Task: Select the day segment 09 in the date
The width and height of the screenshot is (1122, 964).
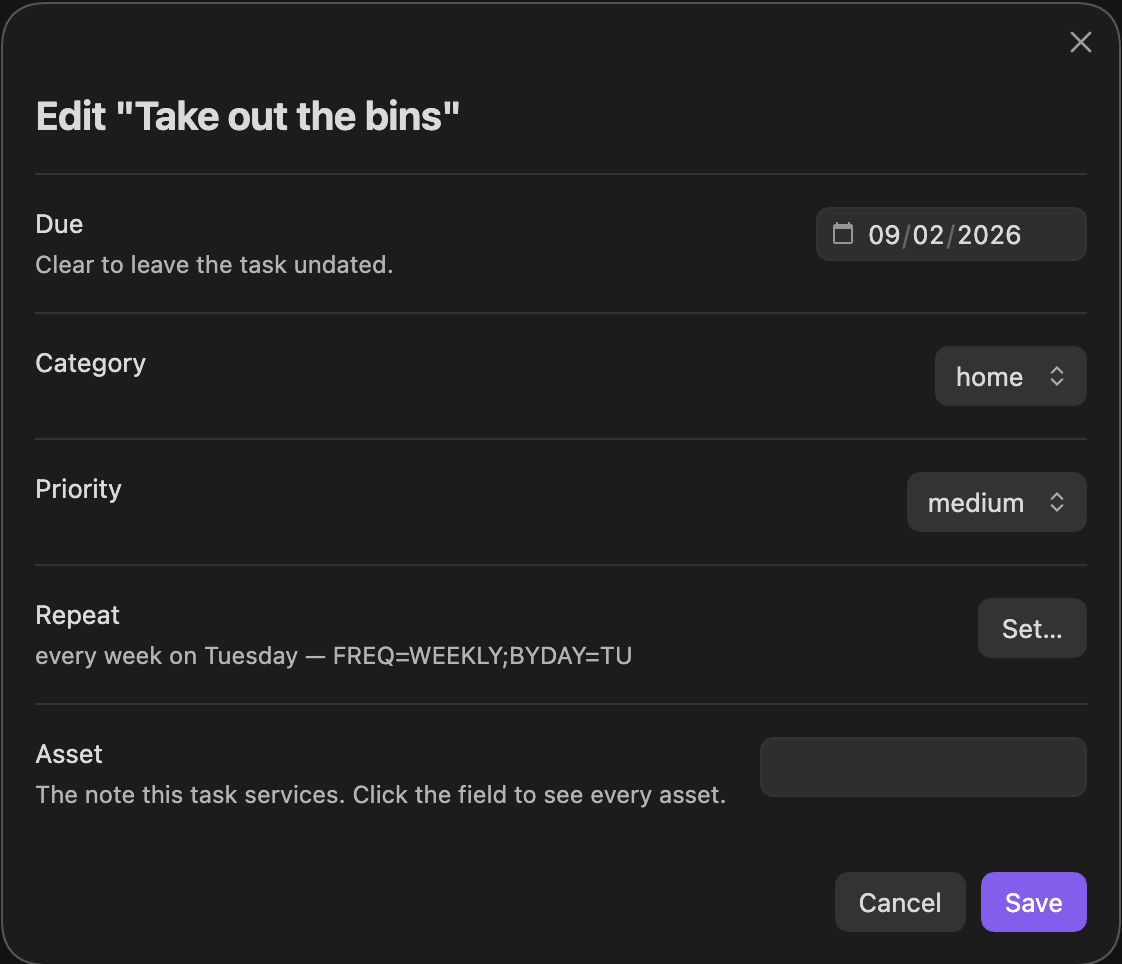Action: (884, 235)
